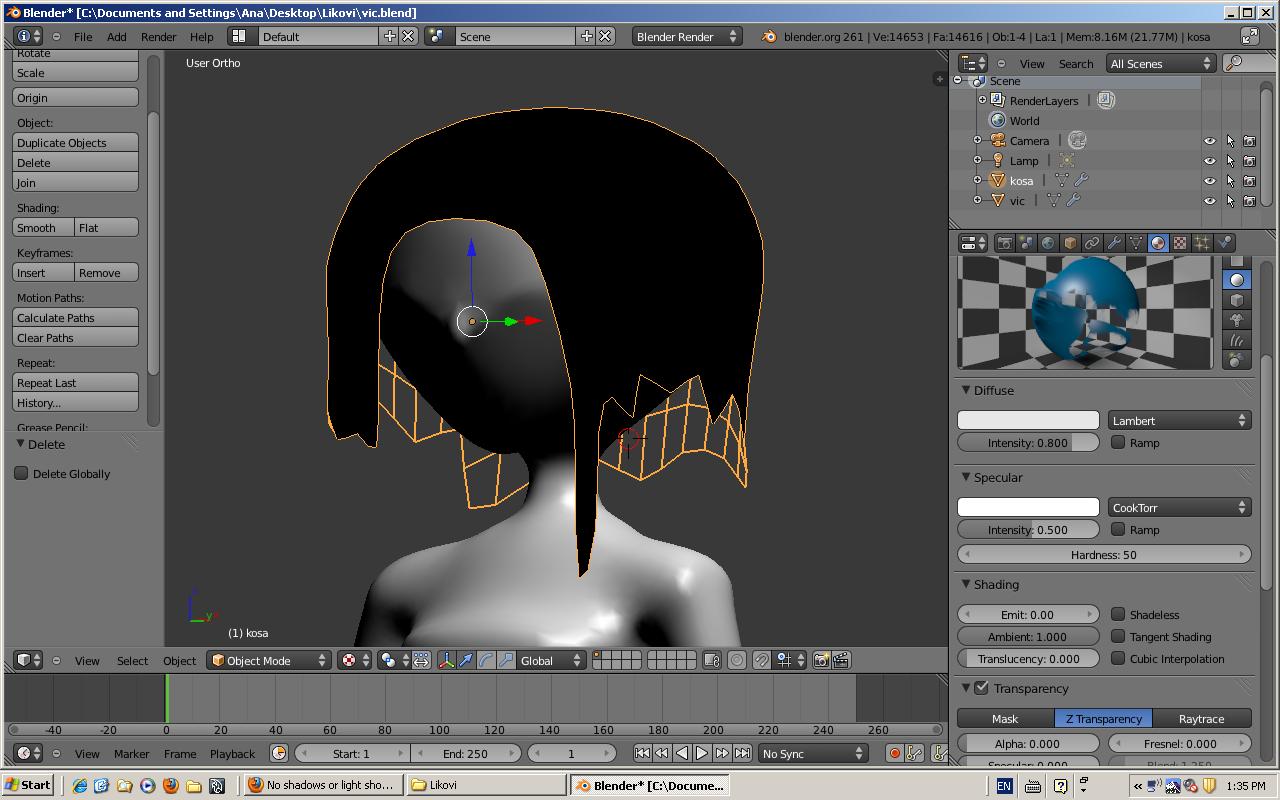Image resolution: width=1280 pixels, height=800 pixels.
Task: Open the Global transform orientation dropdown
Action: pos(550,660)
